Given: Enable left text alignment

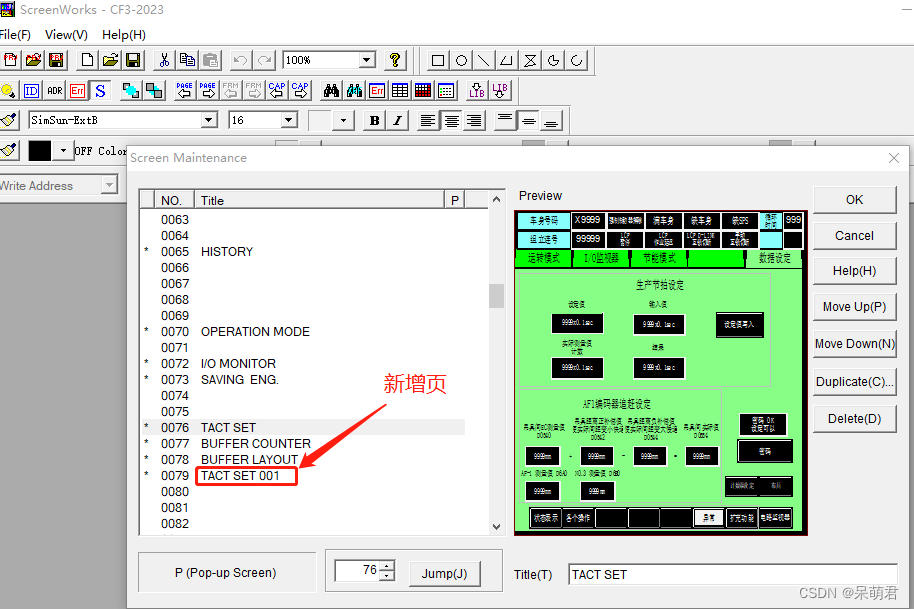Looking at the screenshot, I should point(428,120).
